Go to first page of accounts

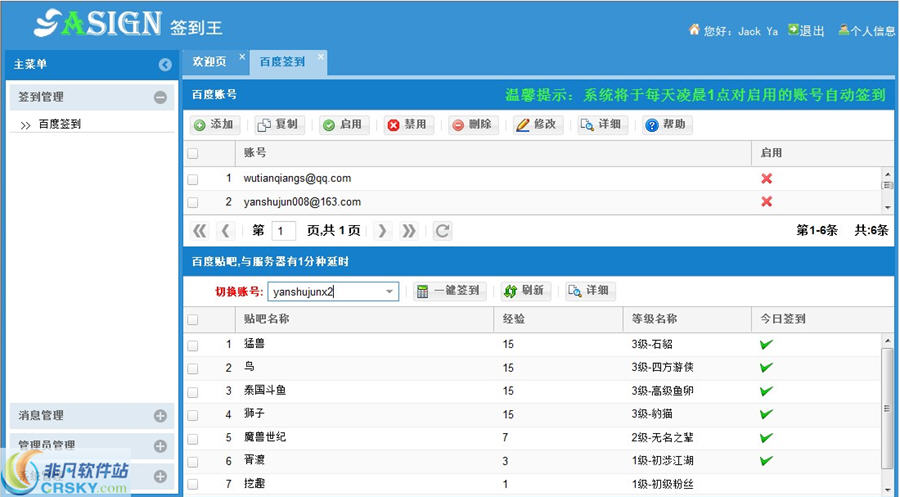(x=200, y=231)
